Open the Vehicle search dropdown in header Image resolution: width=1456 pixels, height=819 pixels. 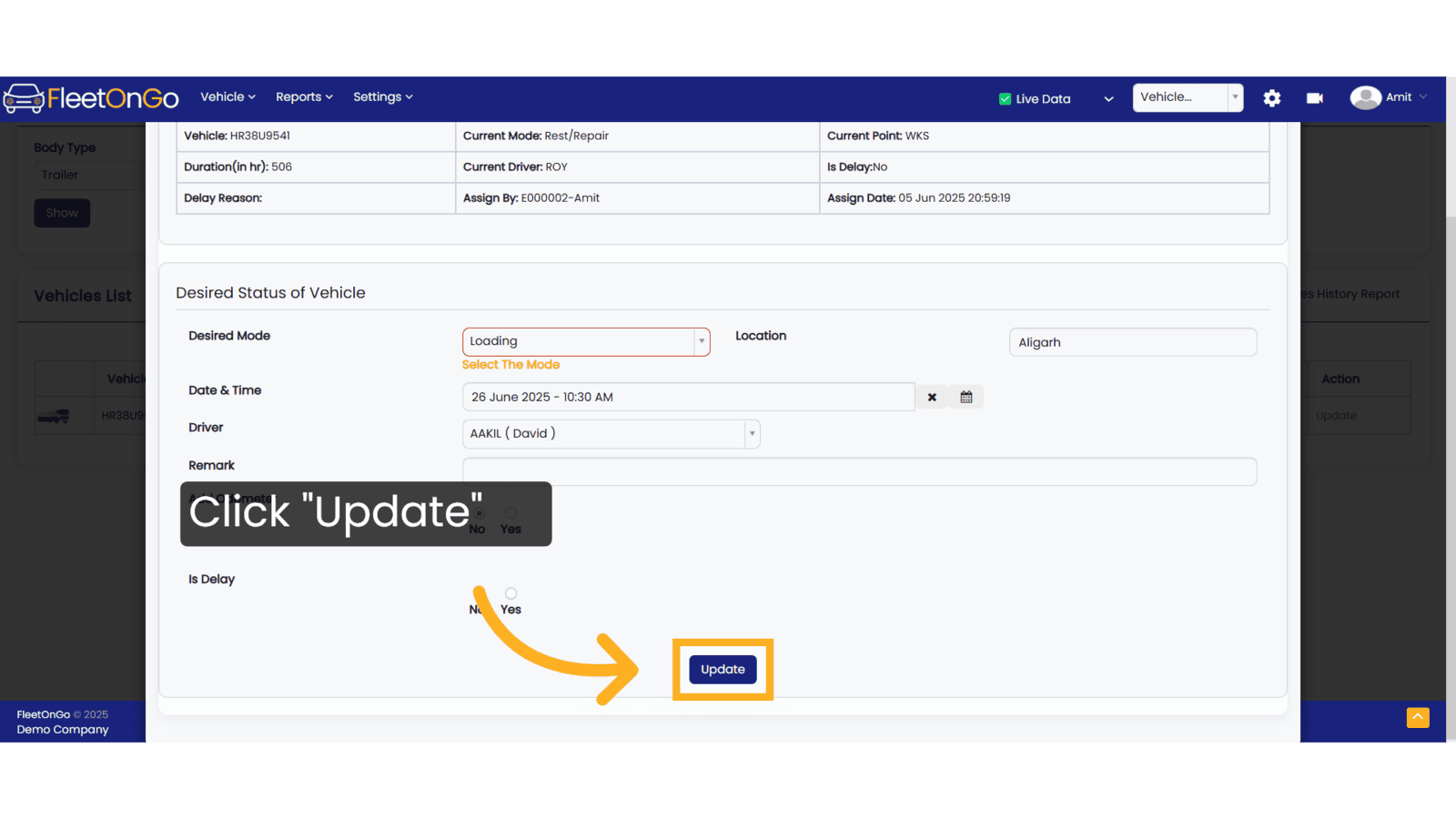[1188, 97]
